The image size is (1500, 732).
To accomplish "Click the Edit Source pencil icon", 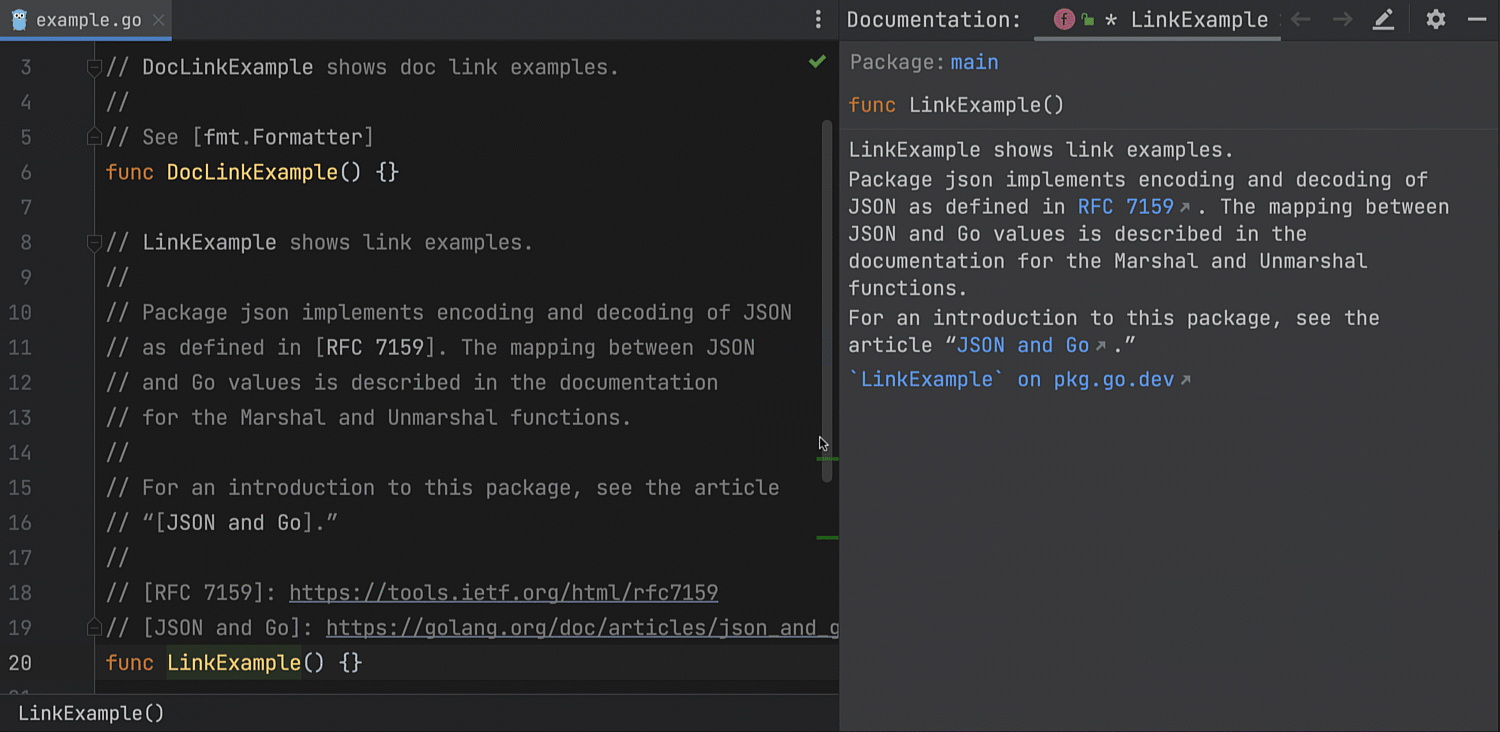I will (x=1383, y=20).
